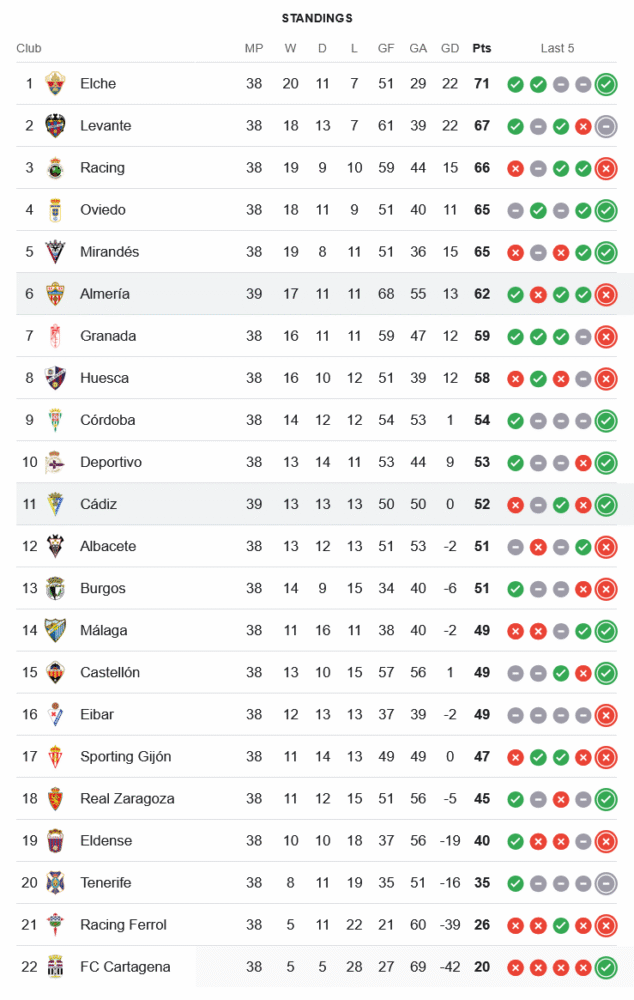Click the Cádiz yellow club badge
Image resolution: width=634 pixels, height=1000 pixels.
(56, 504)
